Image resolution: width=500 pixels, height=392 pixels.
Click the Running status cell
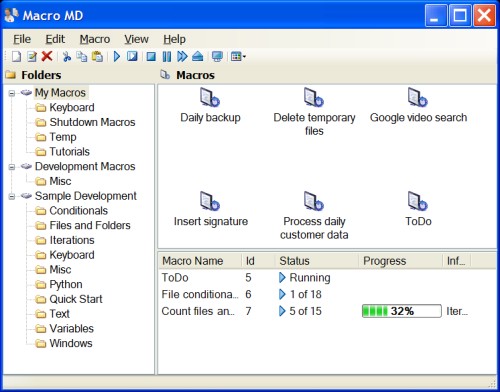click(x=305, y=277)
